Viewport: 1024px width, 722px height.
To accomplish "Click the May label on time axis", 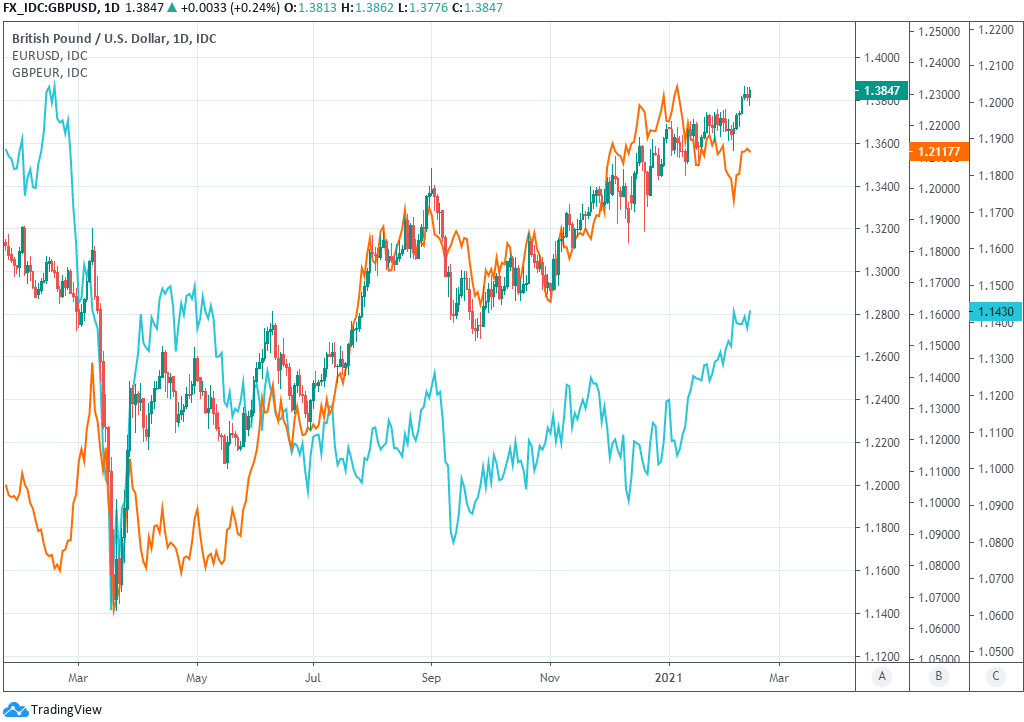I will point(197,677).
